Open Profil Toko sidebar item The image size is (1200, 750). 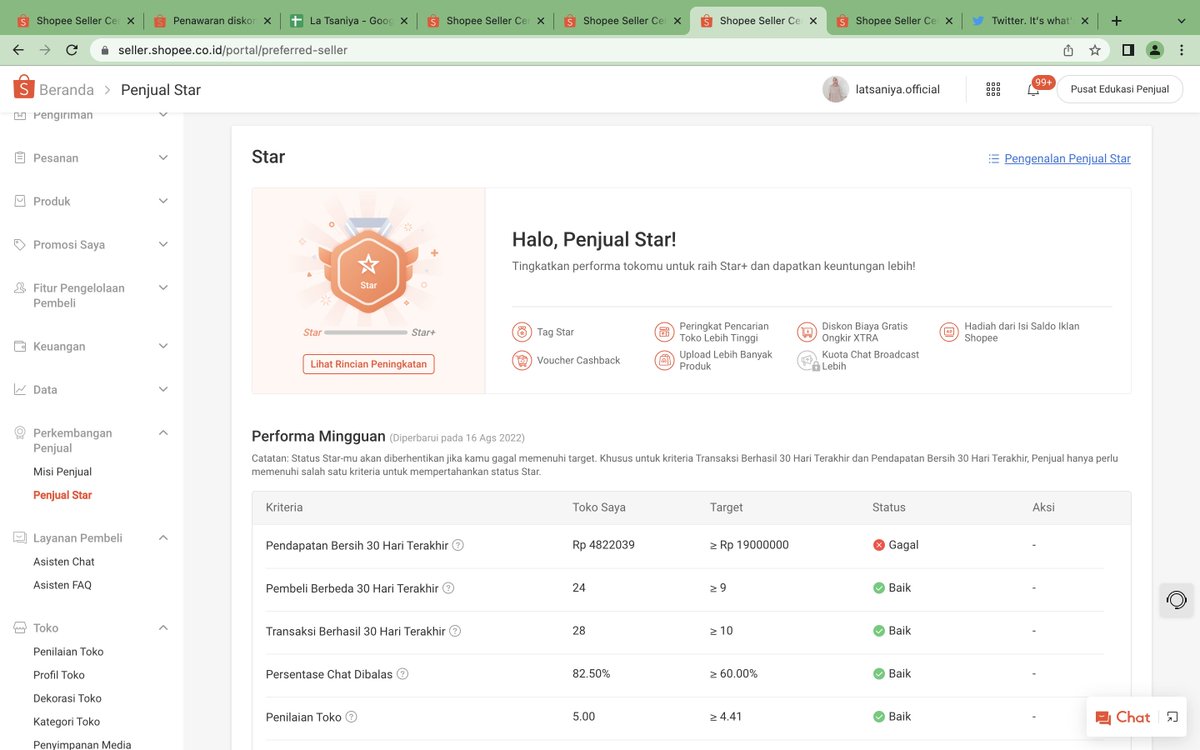click(x=59, y=675)
